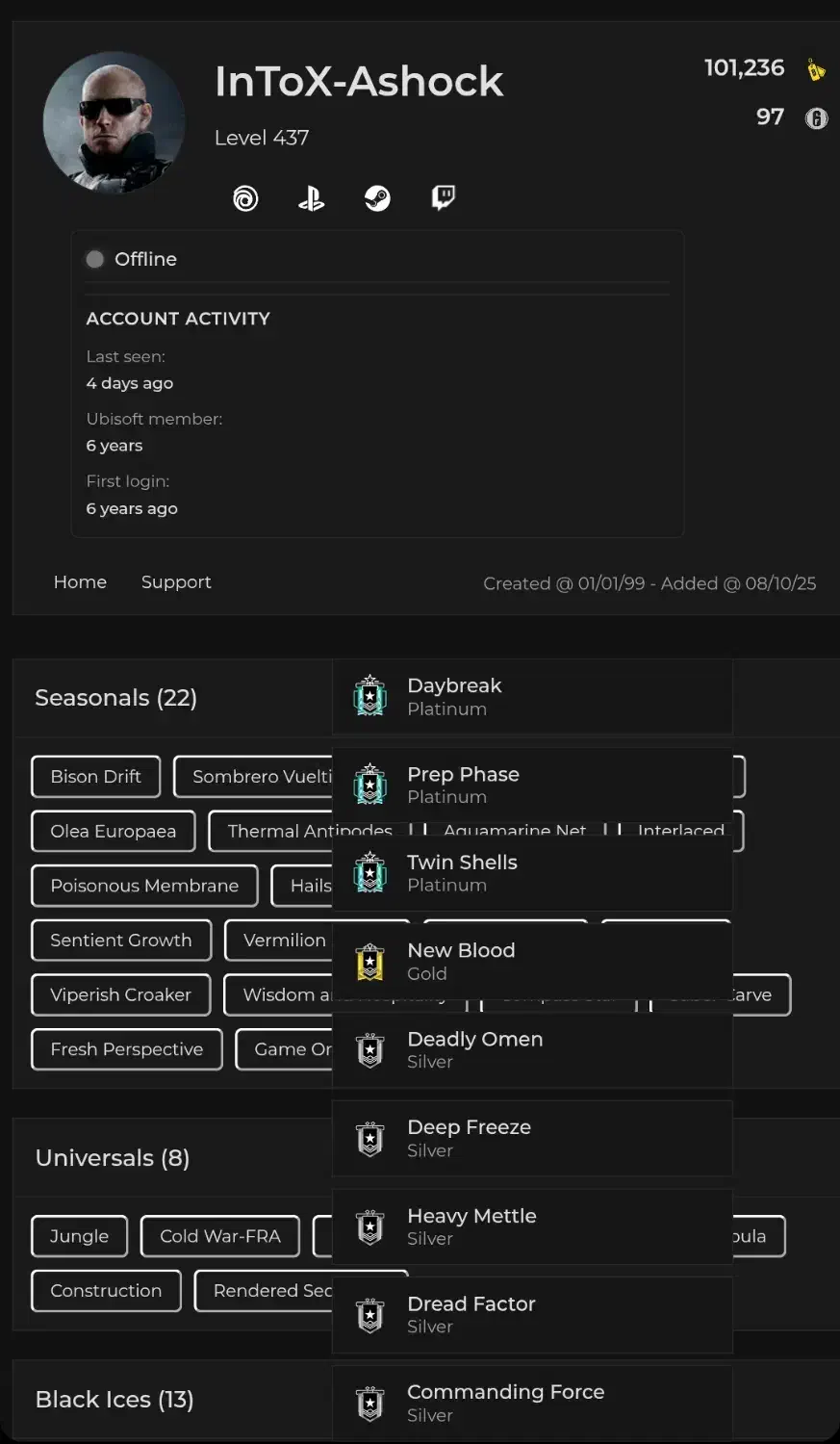The image size is (840, 1444).
Task: Click the PlayStation platform icon
Action: [311, 198]
